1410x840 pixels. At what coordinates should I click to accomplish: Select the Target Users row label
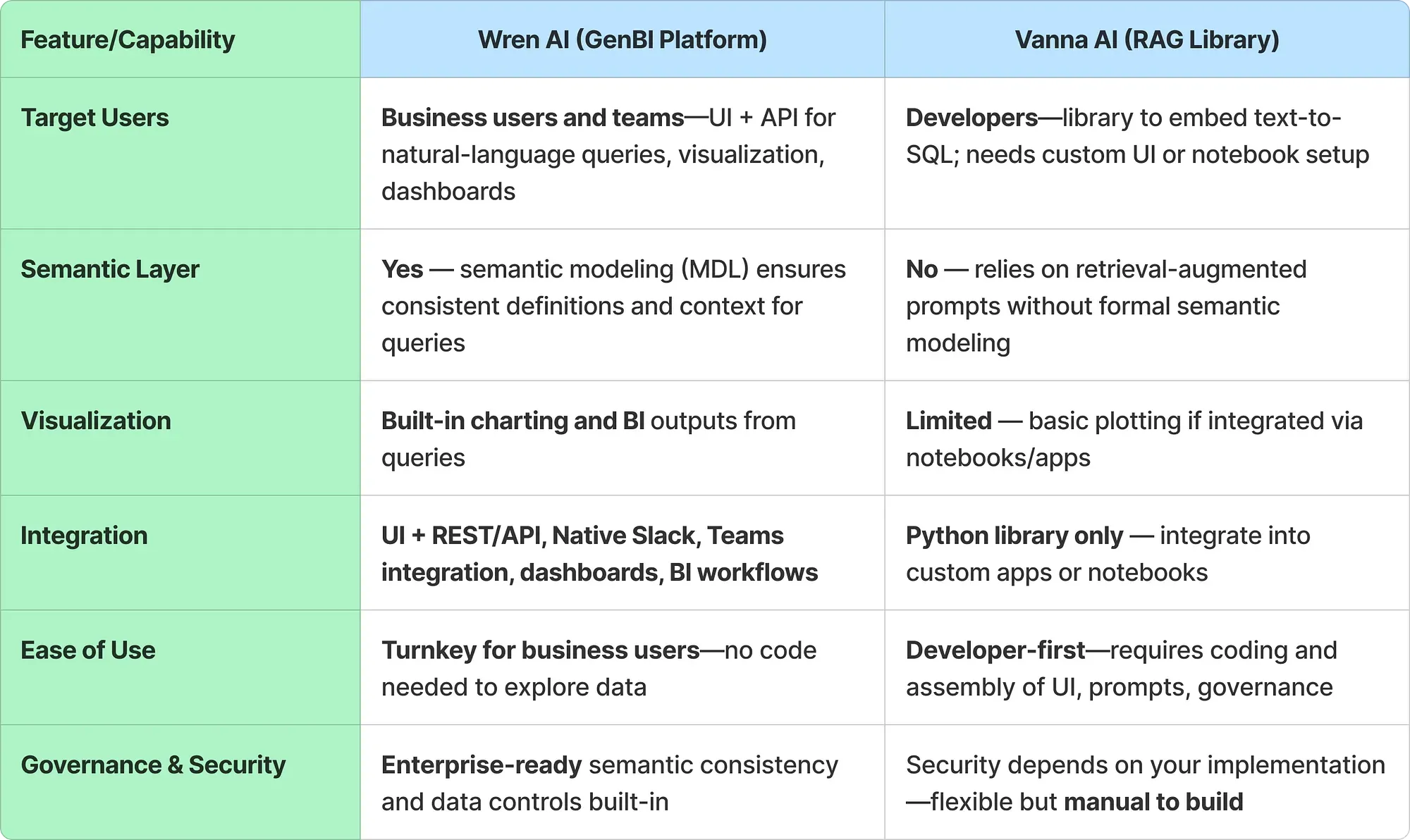click(x=94, y=118)
